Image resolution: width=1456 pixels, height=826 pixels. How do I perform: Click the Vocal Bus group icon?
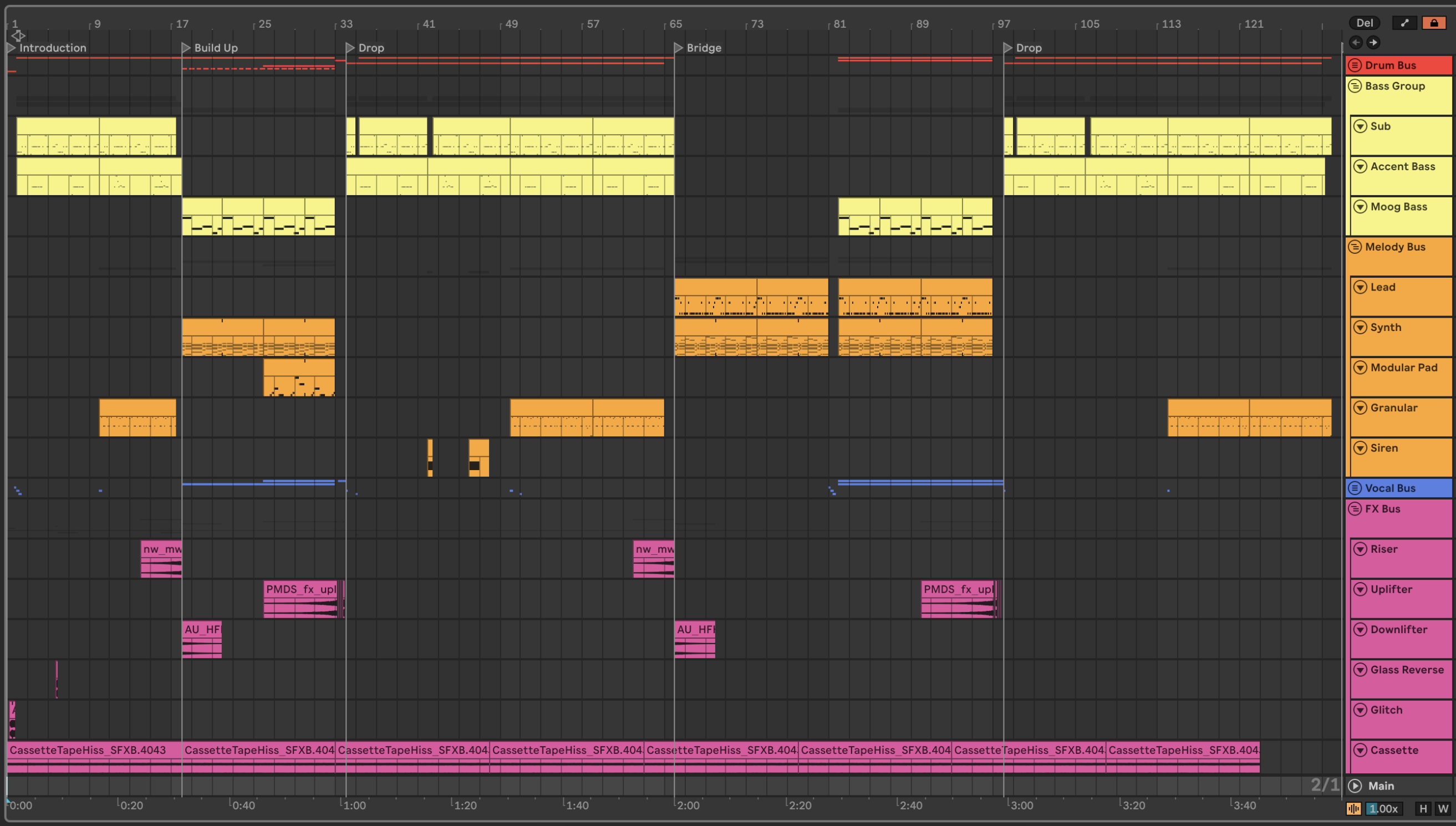point(1355,488)
